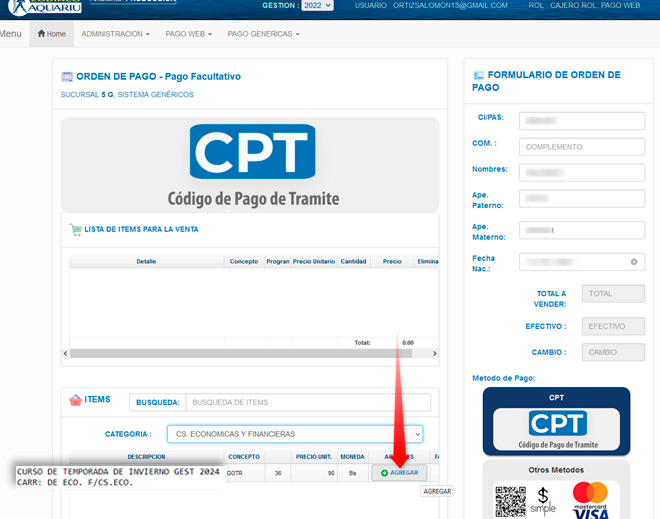
Task: Click the shopping cart icon beside Lista de Items
Action: [76, 229]
